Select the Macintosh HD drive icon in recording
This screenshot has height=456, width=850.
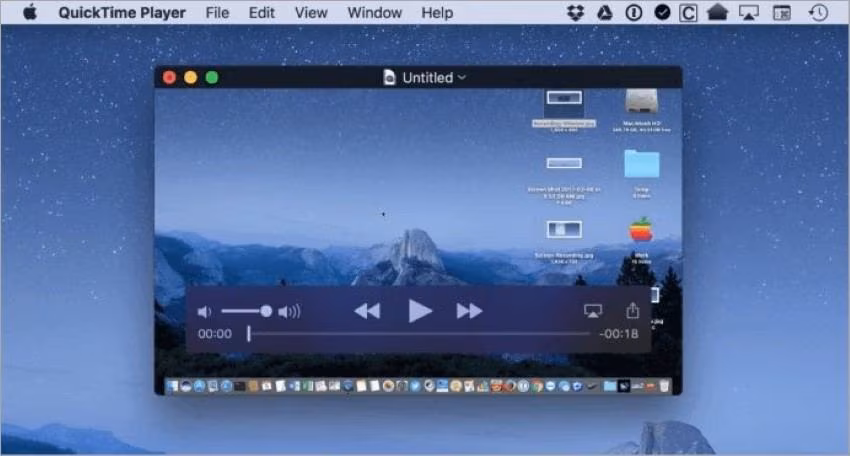click(x=641, y=102)
